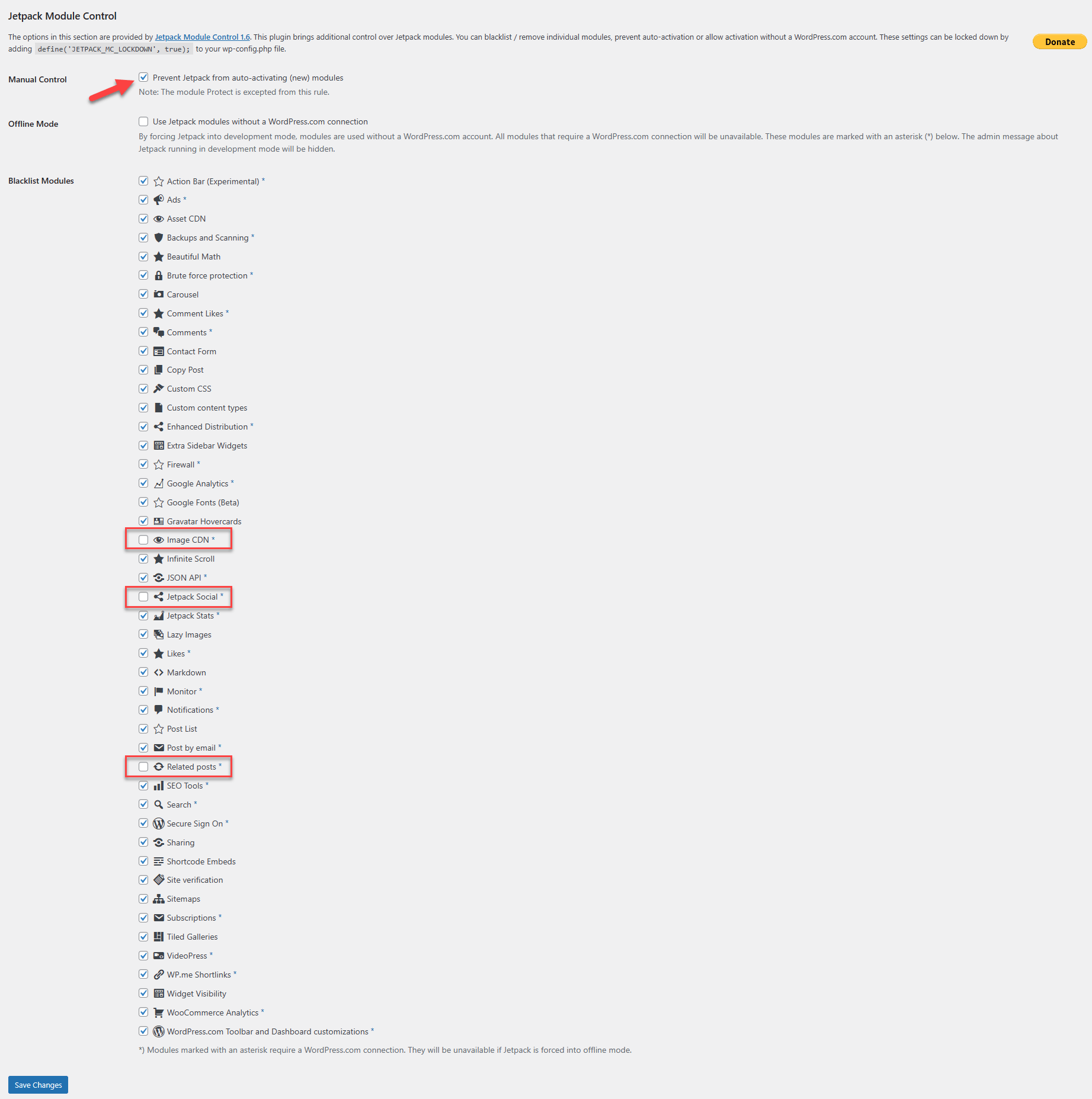Uncheck the JSON API checkbox
Image resolution: width=1092 pixels, height=1099 pixels.
point(143,578)
